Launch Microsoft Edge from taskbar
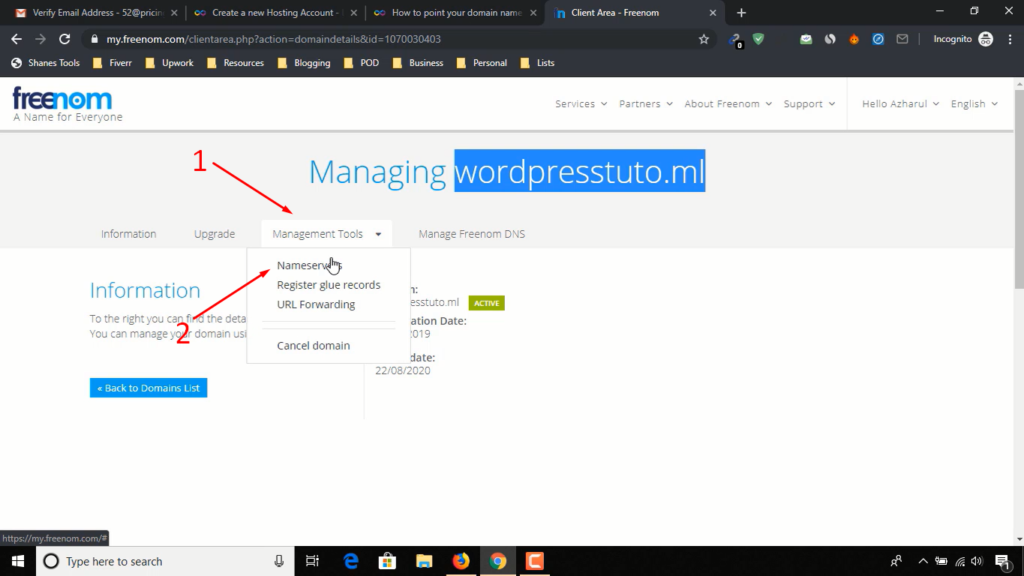Viewport: 1024px width, 576px height. pos(351,561)
